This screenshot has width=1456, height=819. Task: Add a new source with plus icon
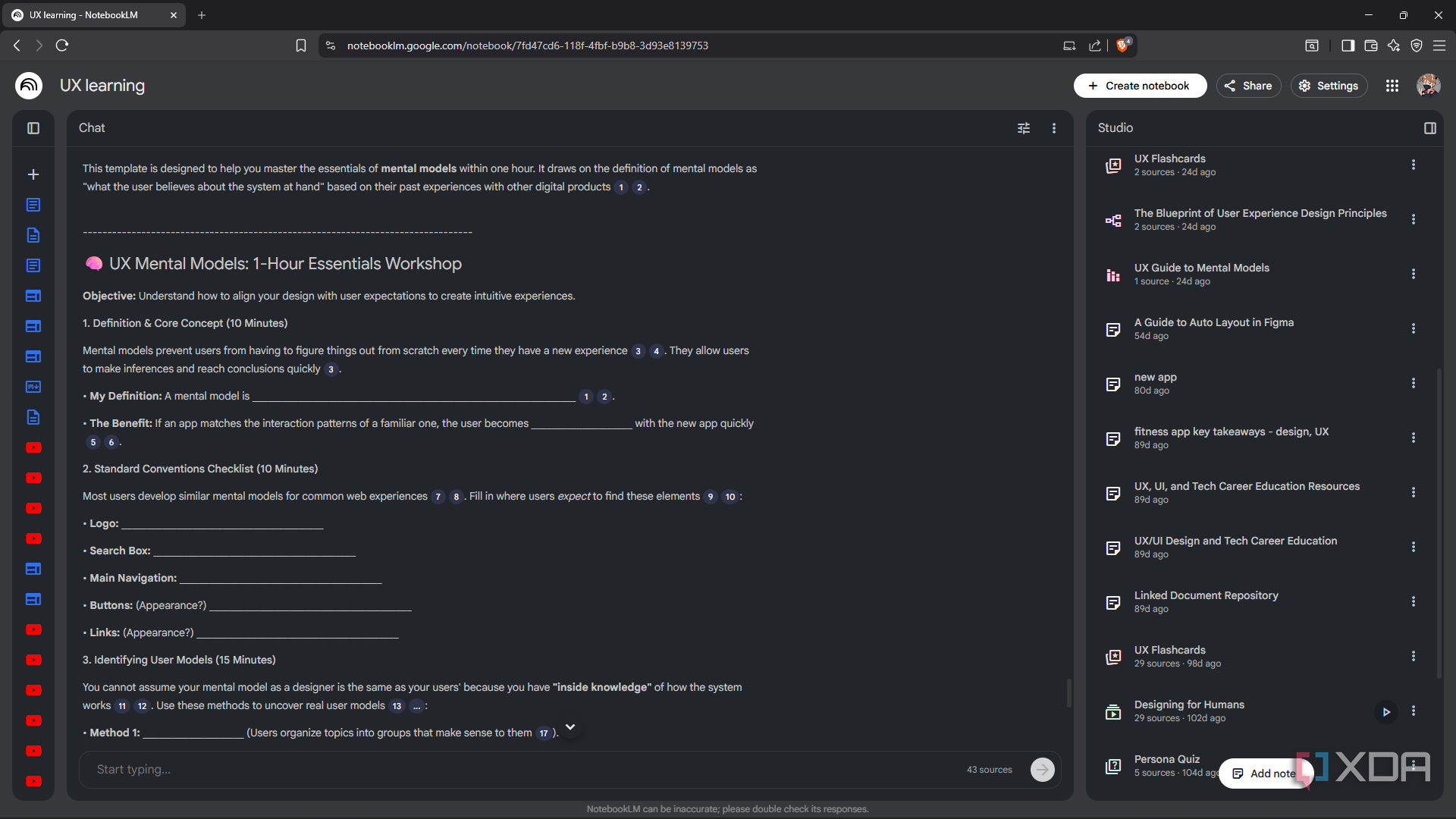[33, 174]
